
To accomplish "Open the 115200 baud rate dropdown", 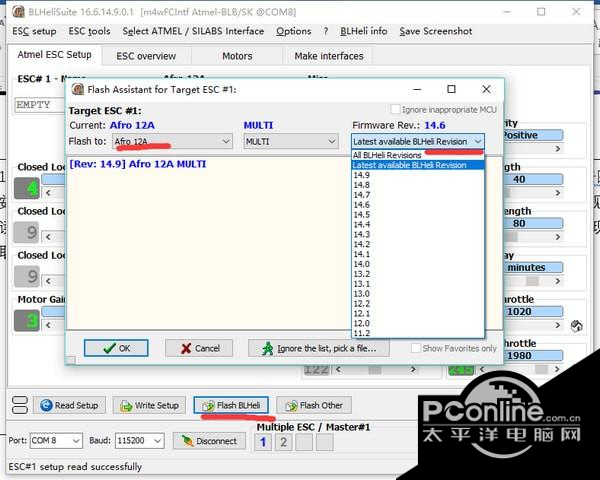I will (x=140, y=441).
